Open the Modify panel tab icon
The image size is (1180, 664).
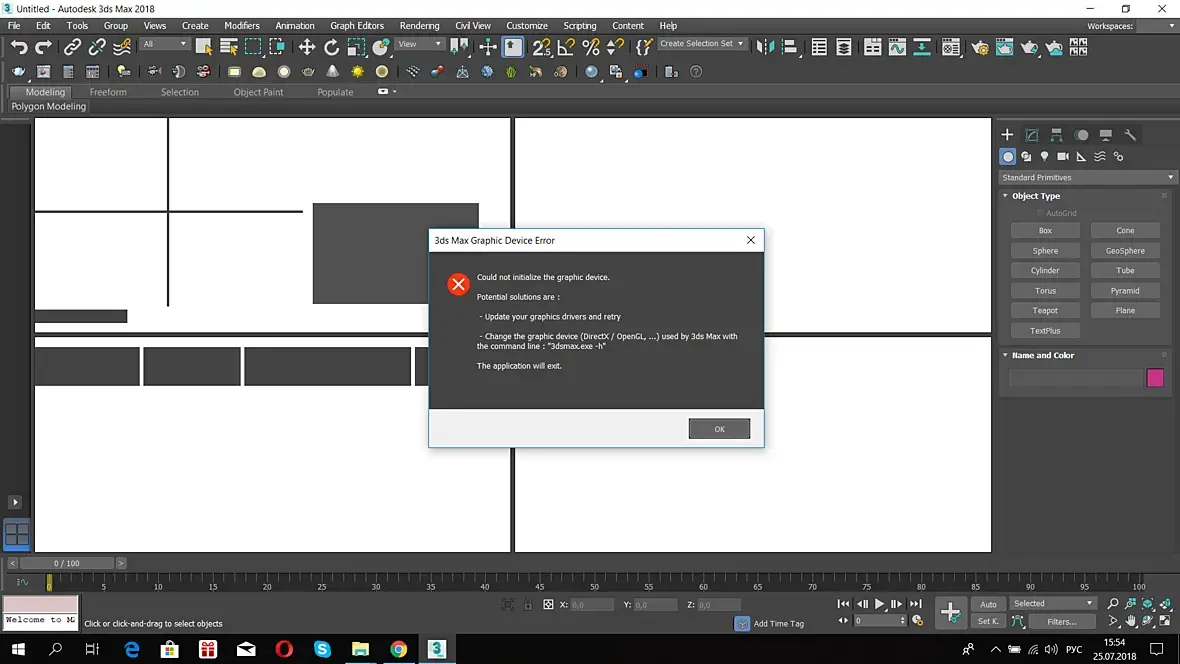click(x=1032, y=135)
